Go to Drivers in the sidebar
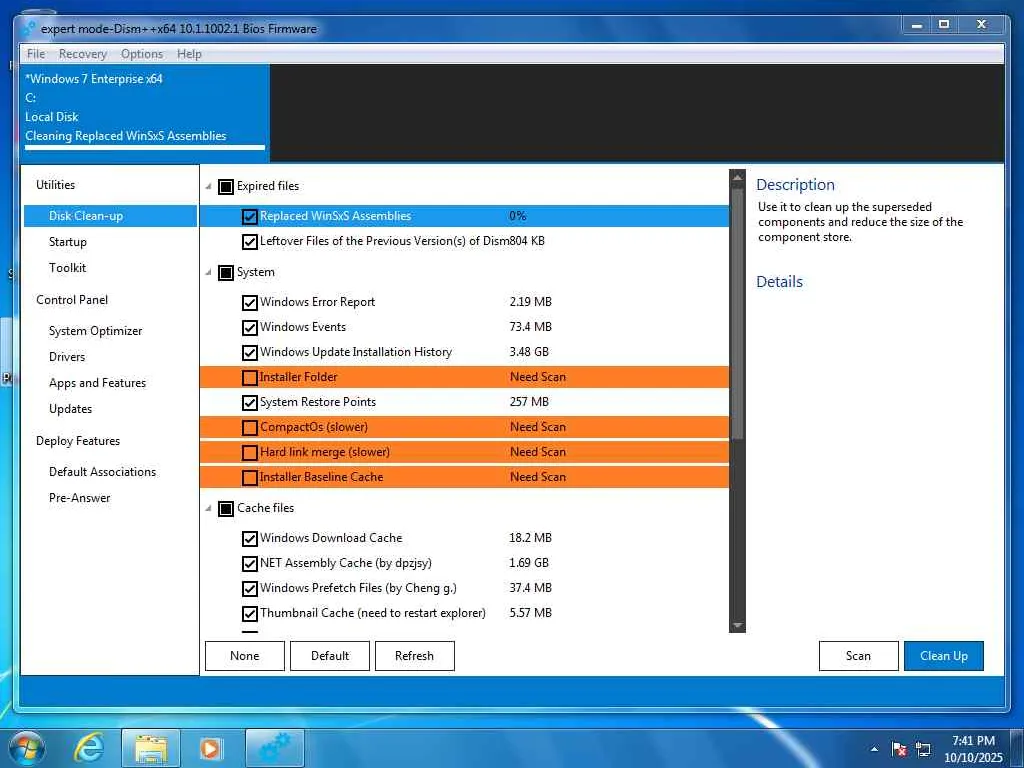This screenshot has height=768, width=1024. click(x=67, y=357)
